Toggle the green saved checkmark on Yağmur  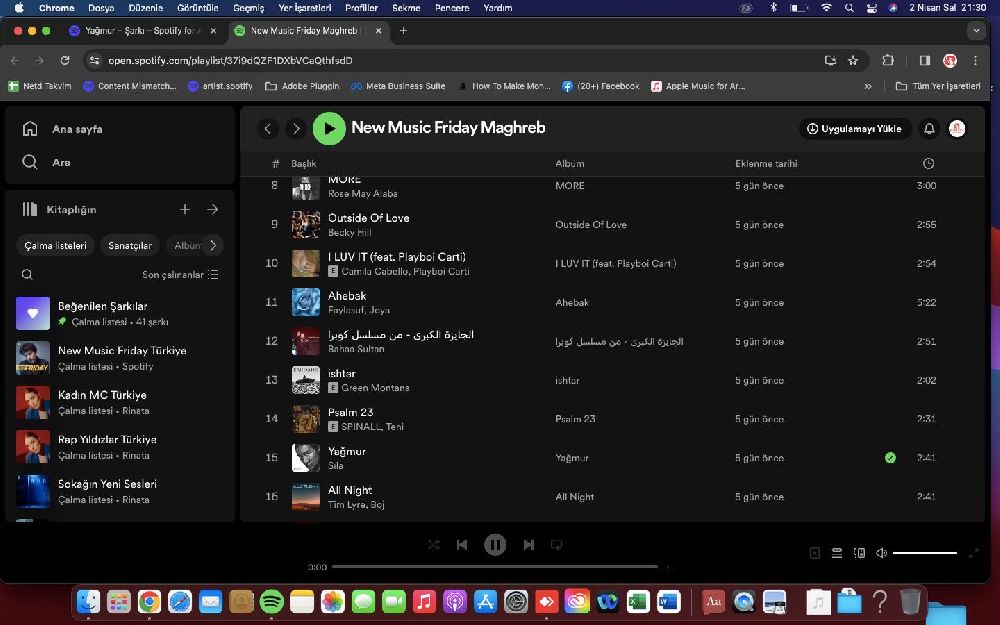pyautogui.click(x=890, y=458)
